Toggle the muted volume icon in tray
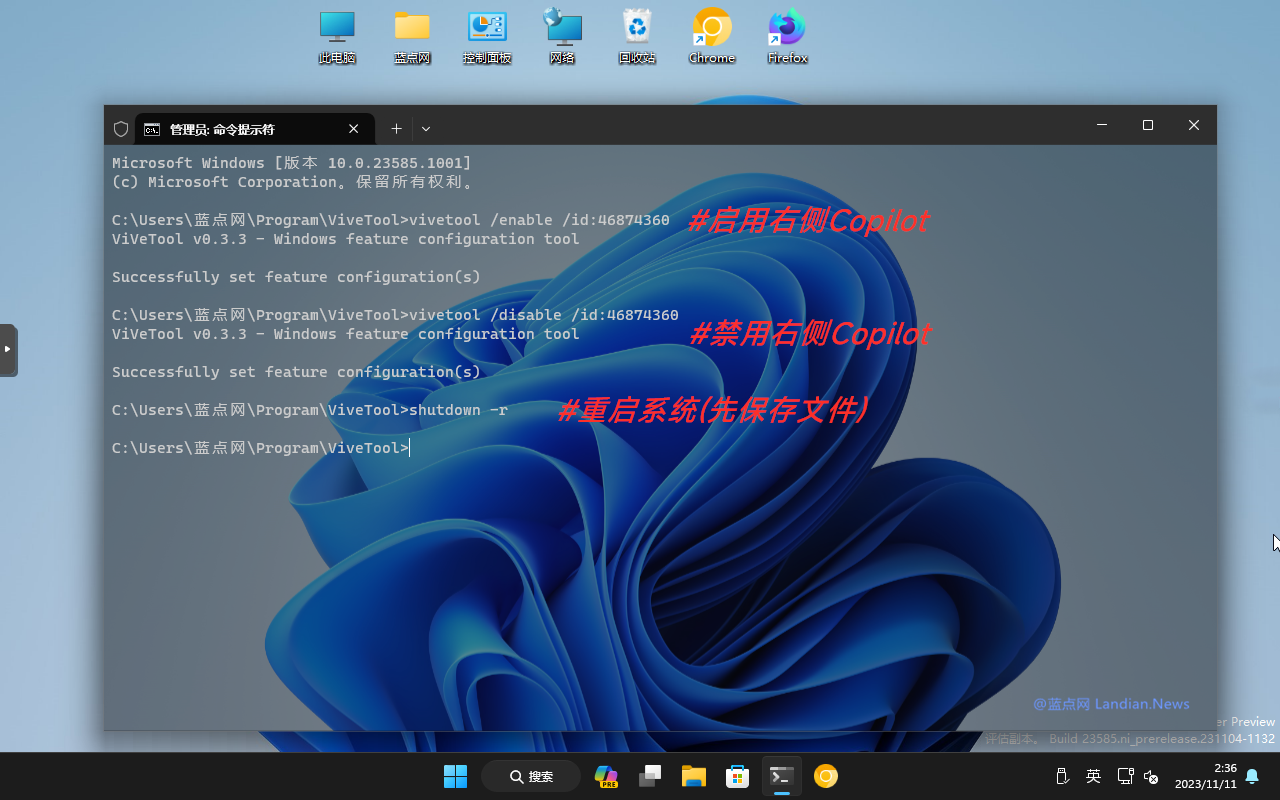This screenshot has height=800, width=1280. (1151, 777)
